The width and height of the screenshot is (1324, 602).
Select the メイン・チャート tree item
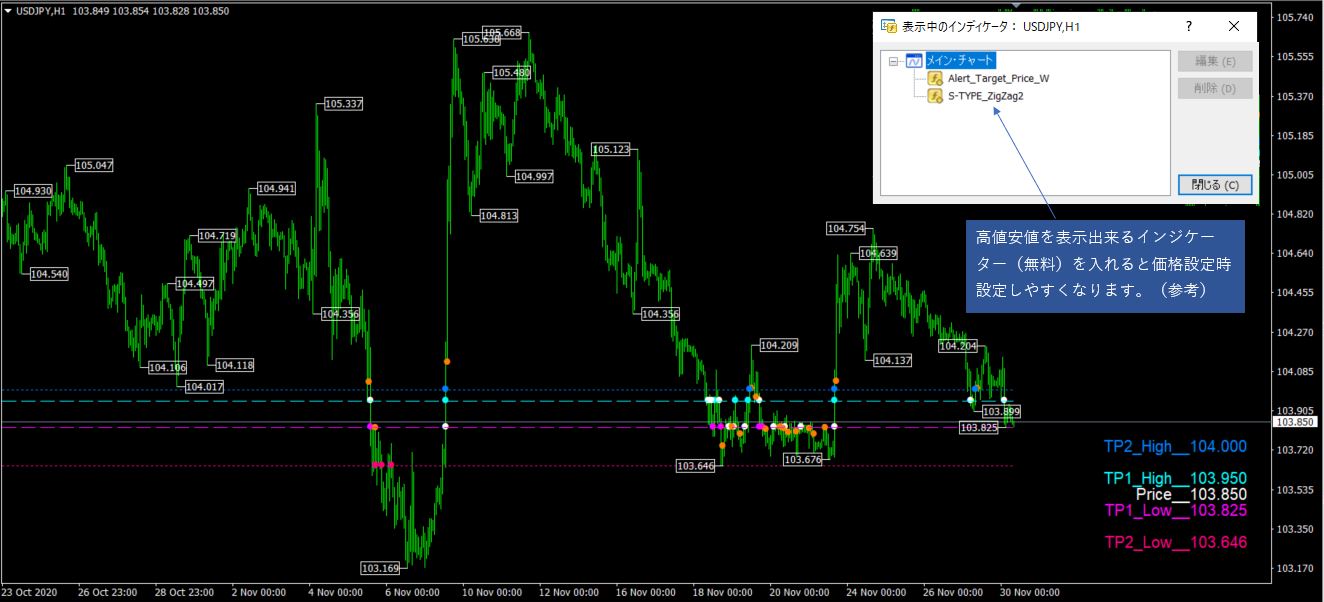pos(961,61)
